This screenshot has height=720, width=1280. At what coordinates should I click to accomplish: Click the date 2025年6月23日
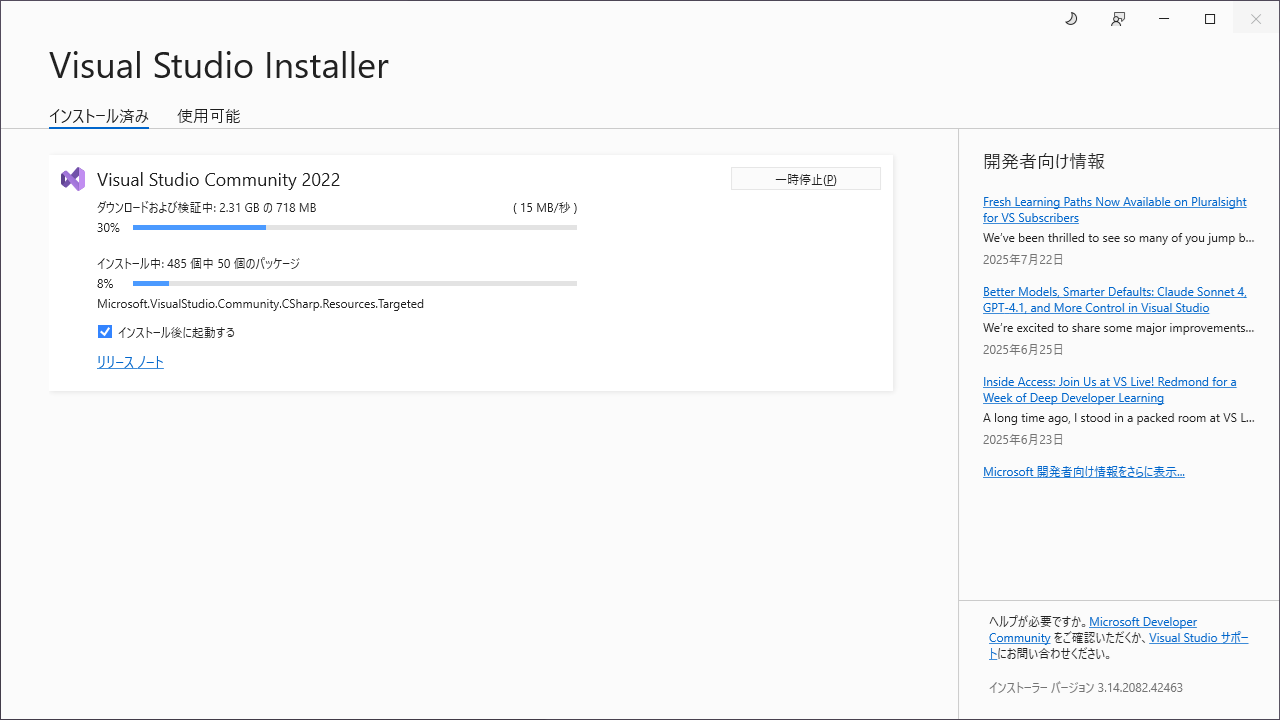coord(1023,440)
